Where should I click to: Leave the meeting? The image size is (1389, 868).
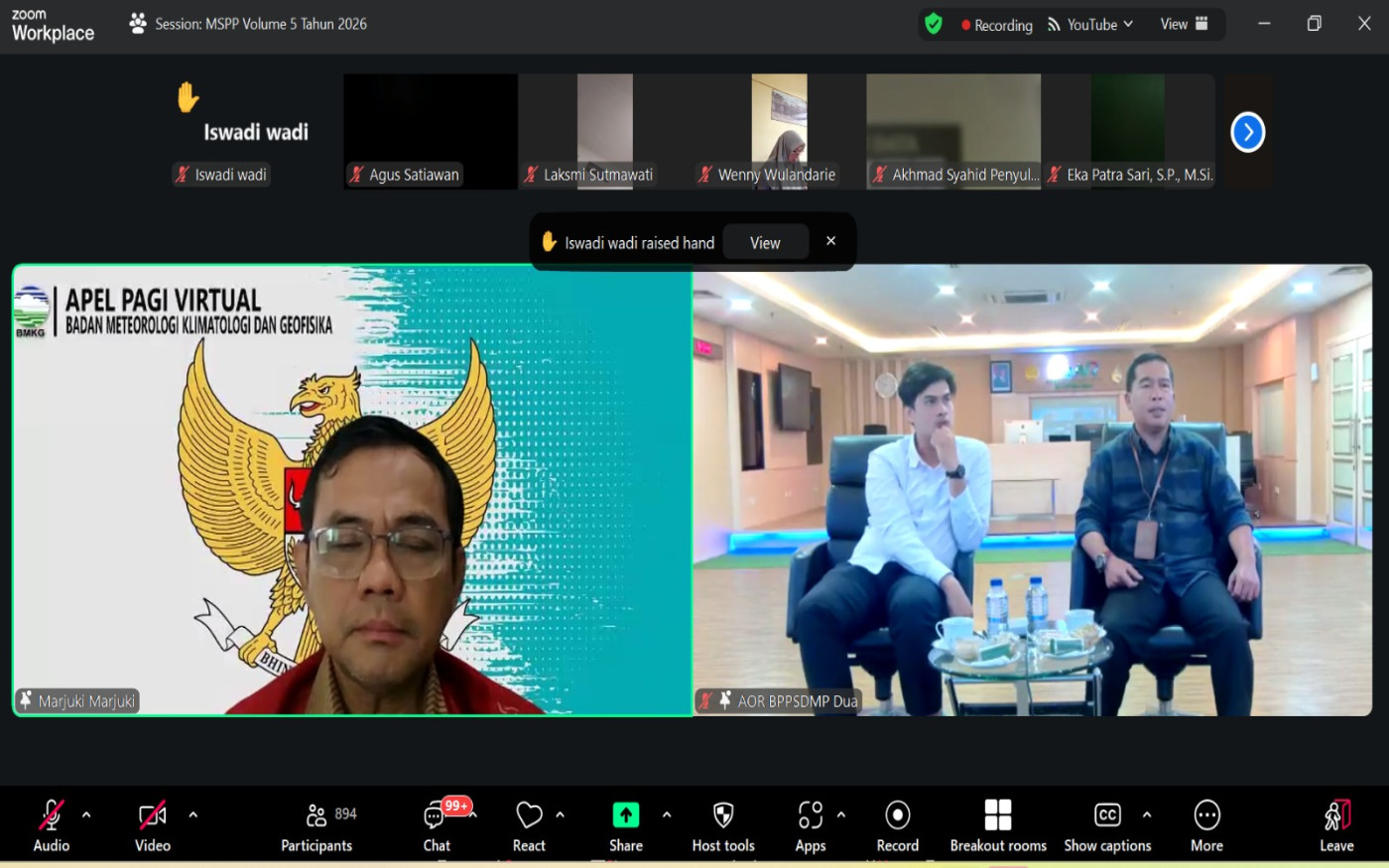tap(1336, 826)
